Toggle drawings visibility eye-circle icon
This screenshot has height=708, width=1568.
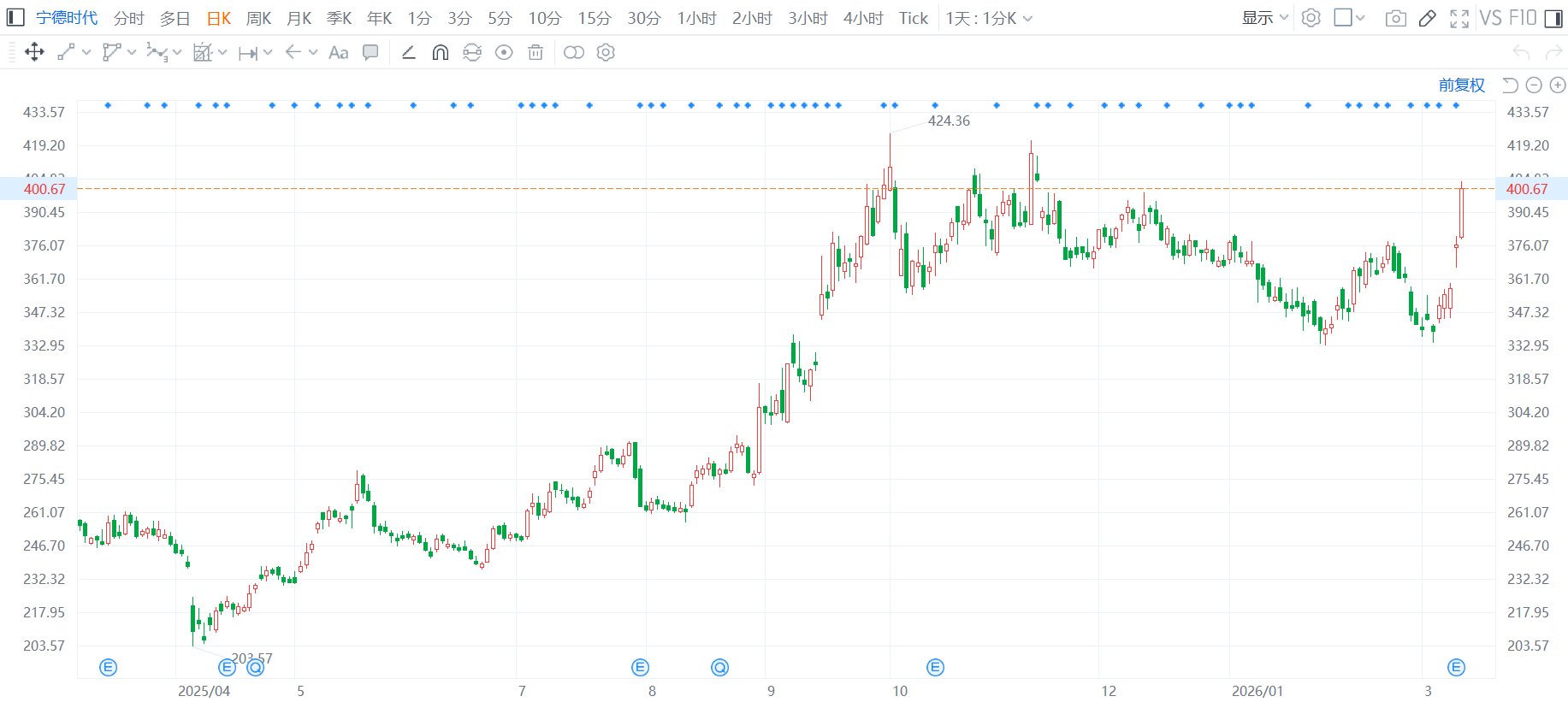coord(504,52)
